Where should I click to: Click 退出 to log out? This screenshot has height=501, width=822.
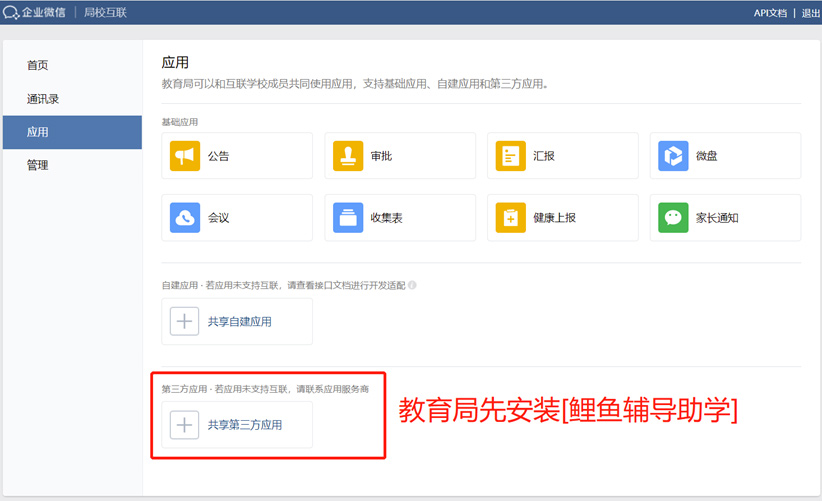click(810, 13)
